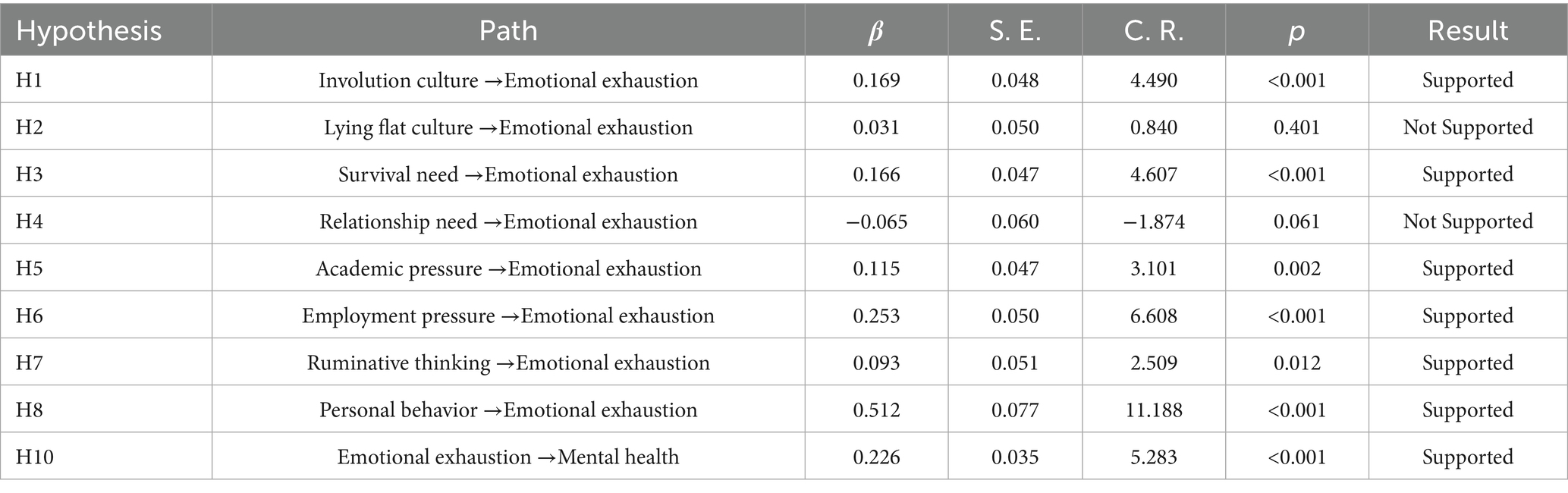The height and width of the screenshot is (493, 1568).
Task: Click the Result column header
Action: point(1467,31)
